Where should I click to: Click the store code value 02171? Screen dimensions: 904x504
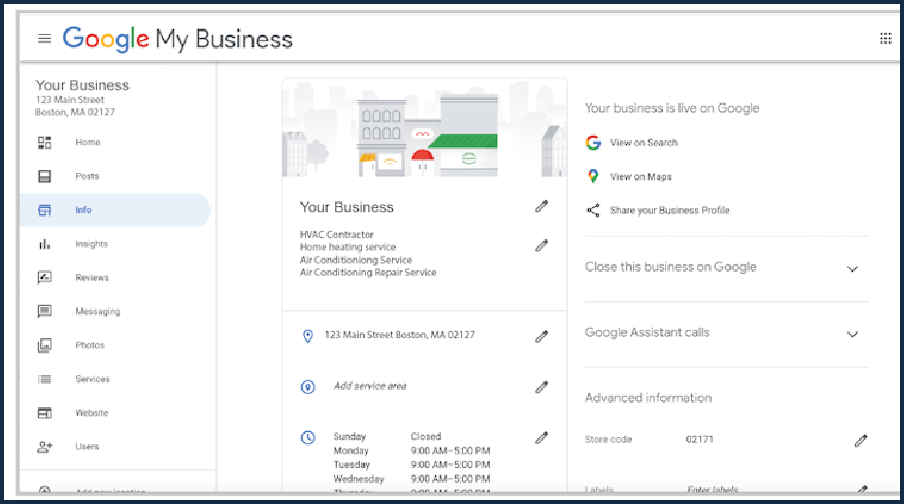(x=699, y=439)
